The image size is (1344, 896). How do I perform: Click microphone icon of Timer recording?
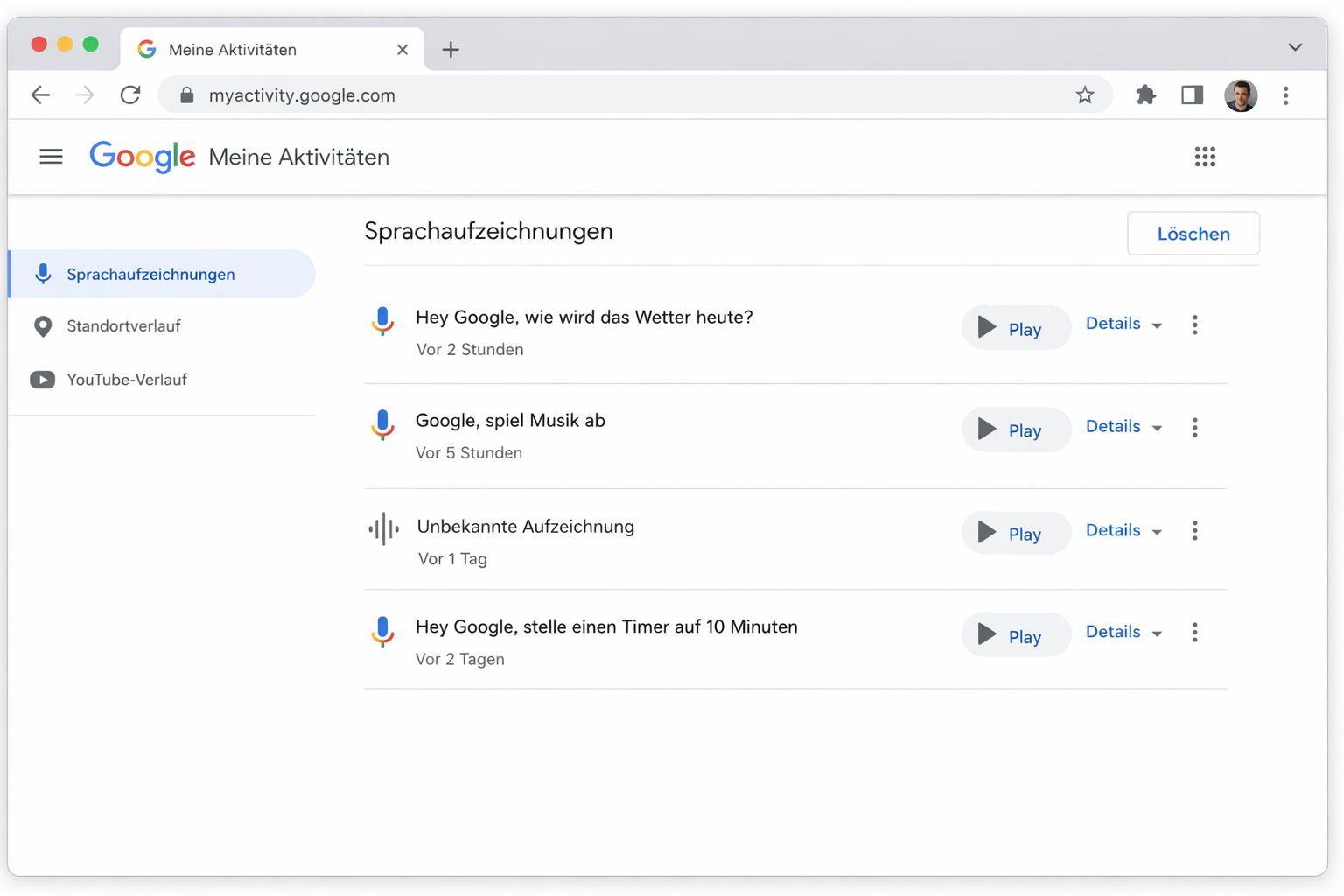(382, 631)
